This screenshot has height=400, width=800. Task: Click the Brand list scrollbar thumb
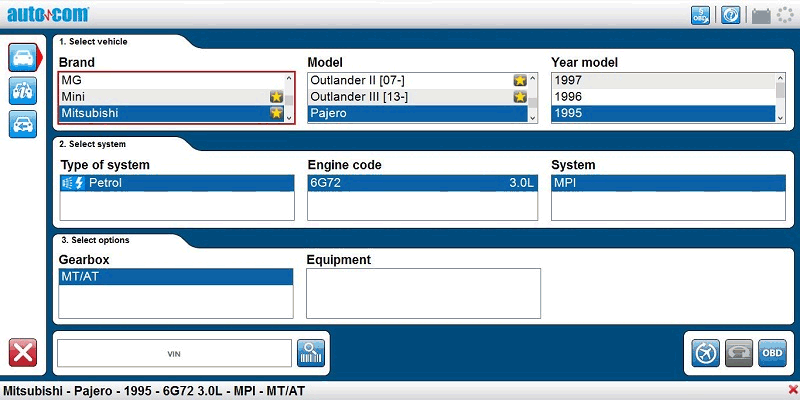[289, 100]
